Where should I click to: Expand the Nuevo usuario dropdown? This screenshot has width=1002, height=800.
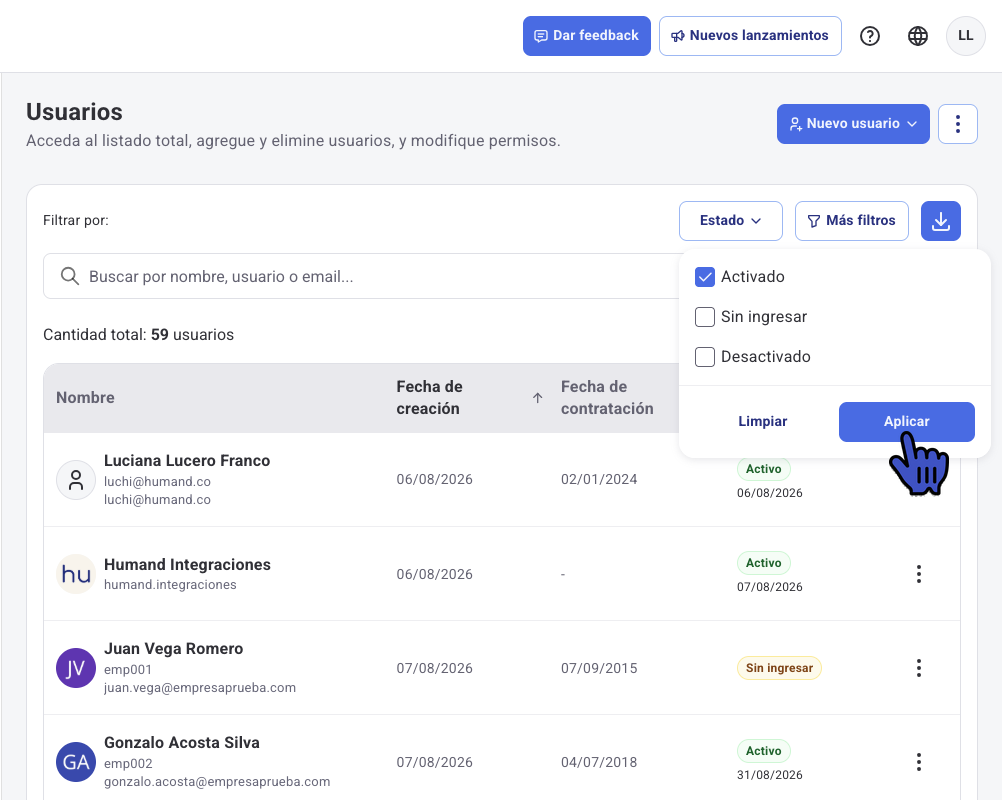coord(853,124)
